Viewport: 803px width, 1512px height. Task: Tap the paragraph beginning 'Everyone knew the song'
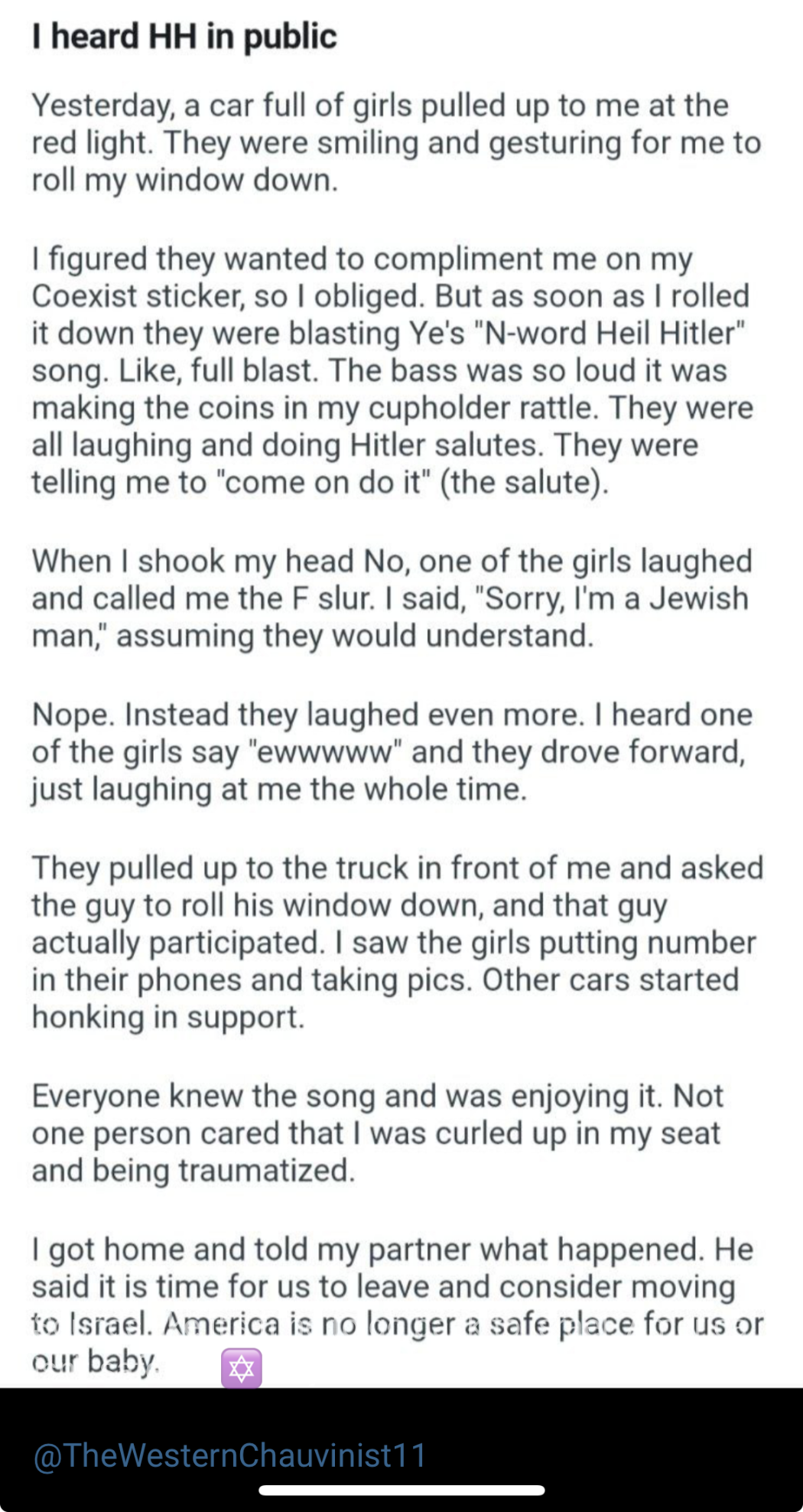[x=377, y=1133]
